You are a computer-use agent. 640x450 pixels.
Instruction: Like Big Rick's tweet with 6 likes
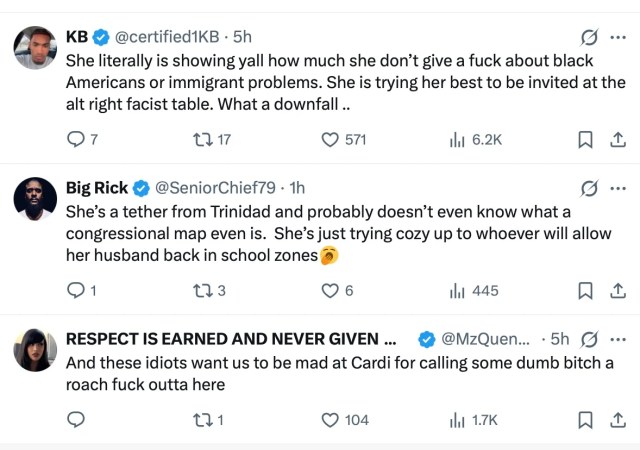coord(337,291)
